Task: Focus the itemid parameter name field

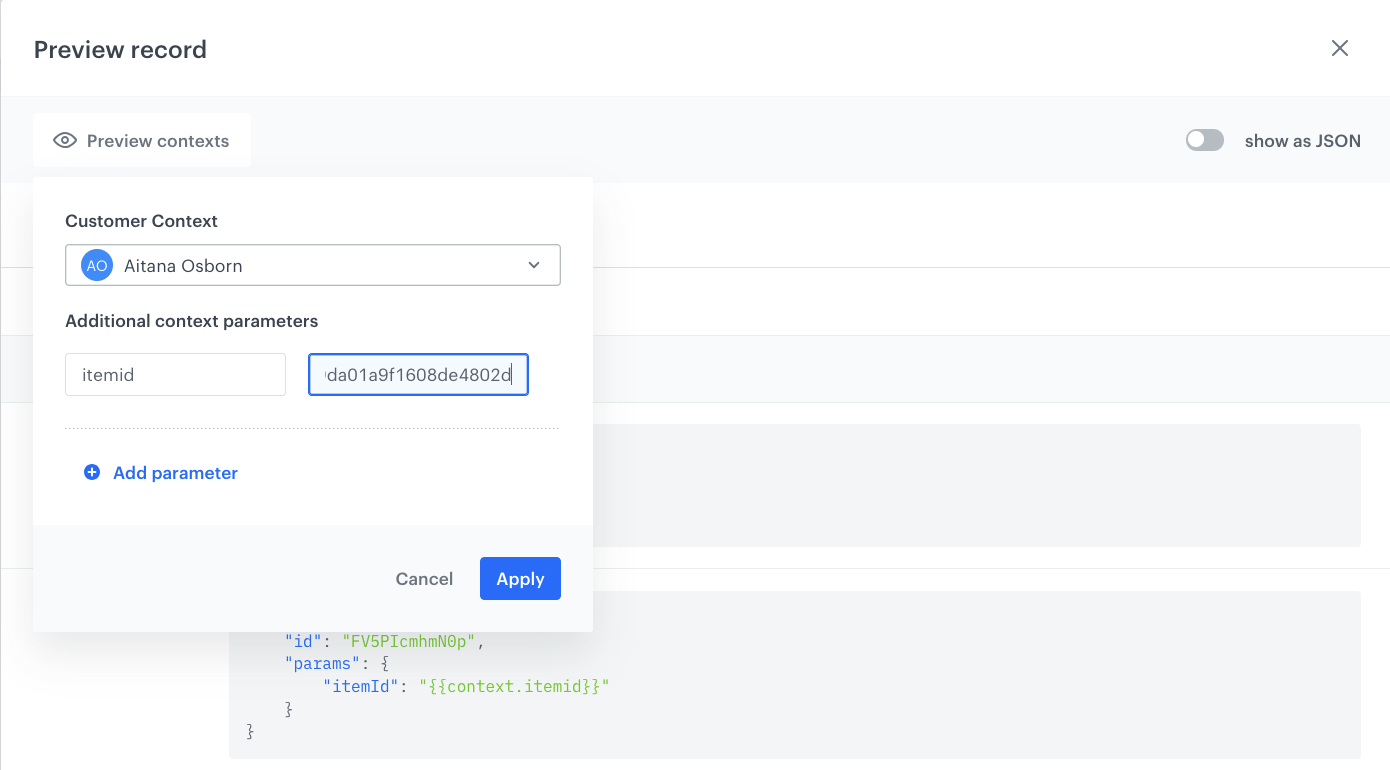Action: (175, 375)
